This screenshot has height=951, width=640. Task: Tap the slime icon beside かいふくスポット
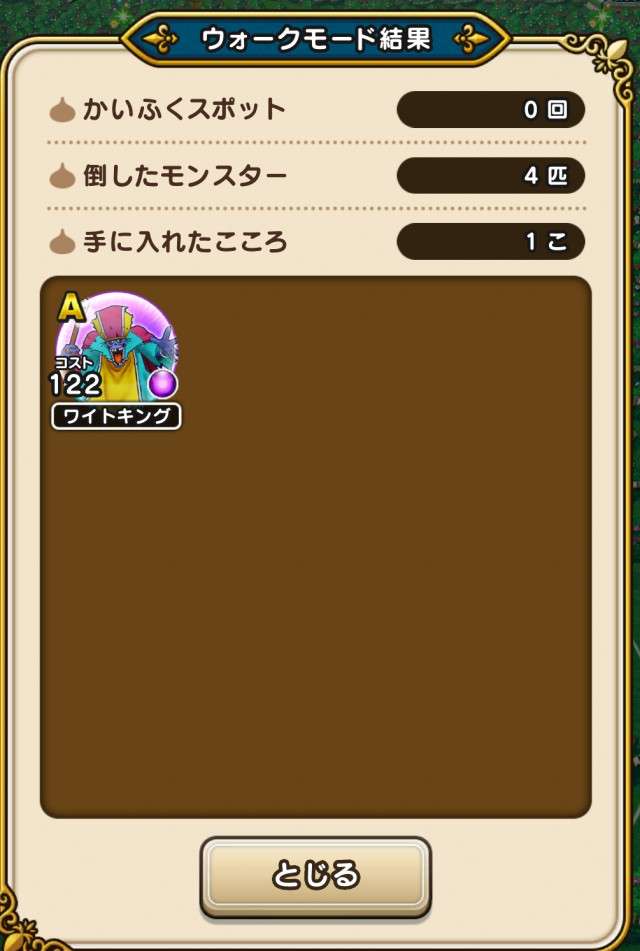tap(62, 110)
